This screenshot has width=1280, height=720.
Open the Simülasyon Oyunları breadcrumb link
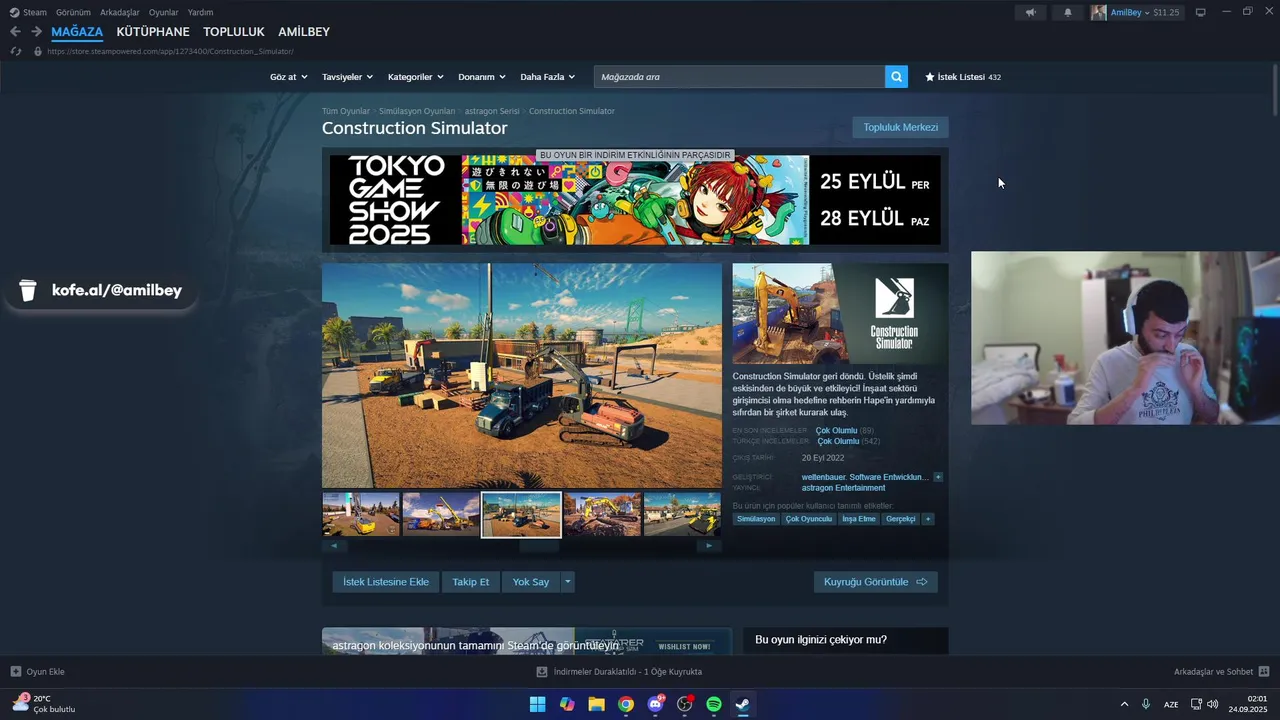(x=417, y=111)
